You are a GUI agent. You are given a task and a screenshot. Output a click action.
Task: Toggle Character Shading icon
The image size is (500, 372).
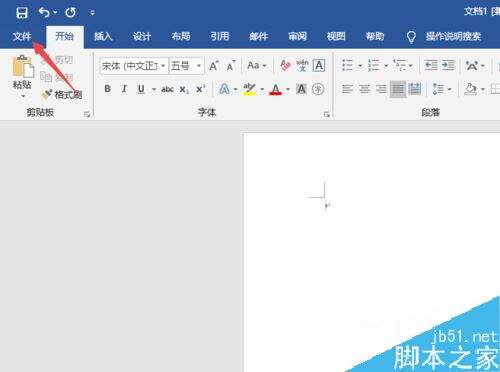coord(301,89)
